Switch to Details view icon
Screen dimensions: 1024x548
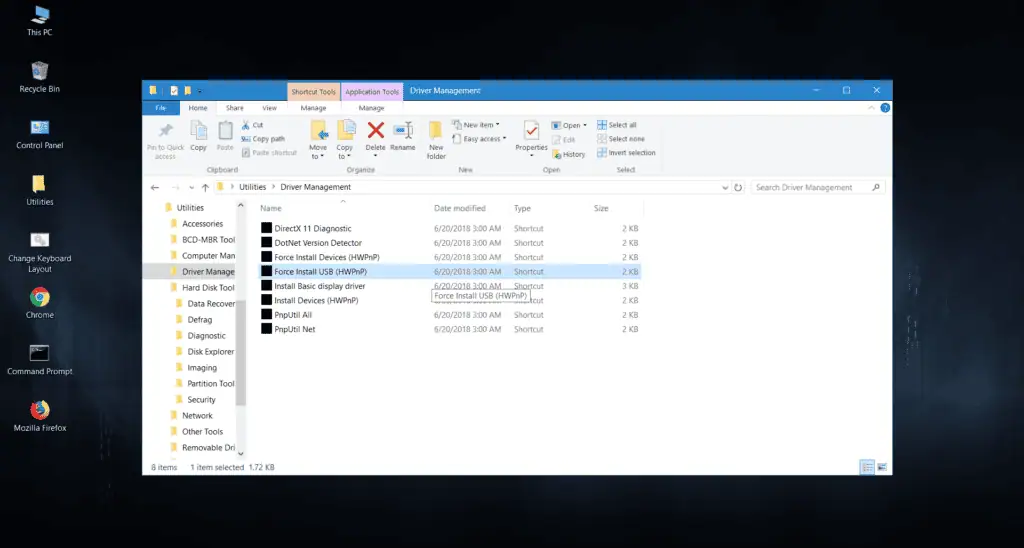(x=867, y=467)
